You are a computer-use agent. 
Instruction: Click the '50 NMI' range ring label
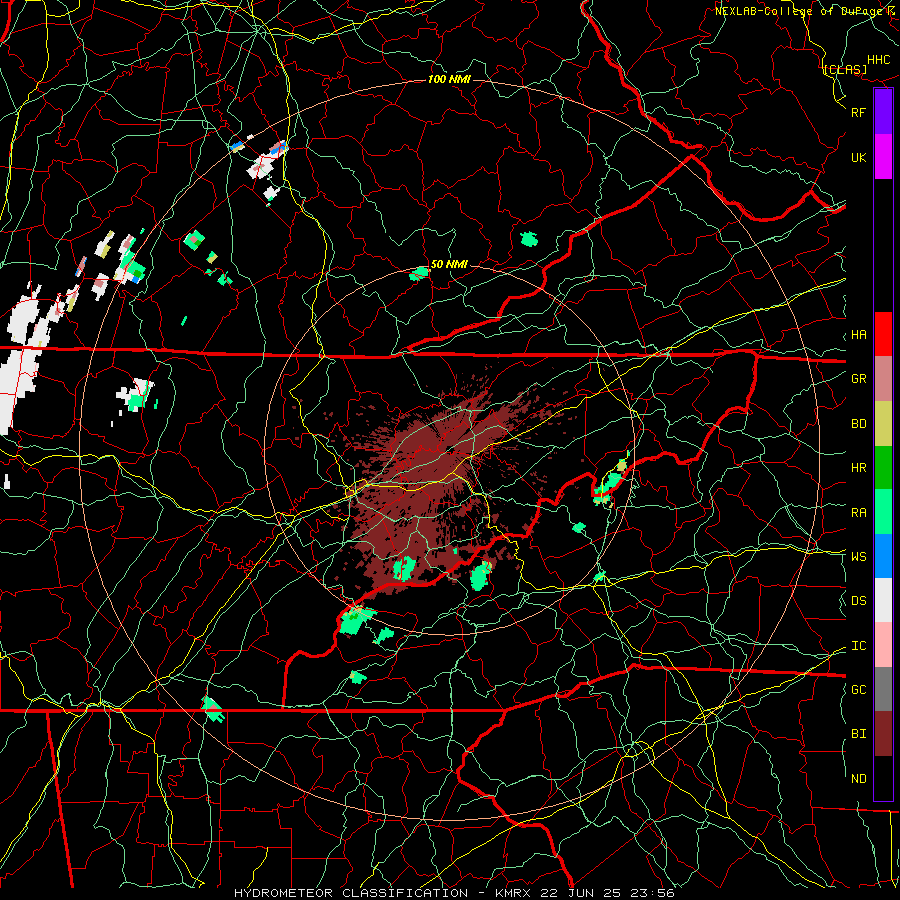[x=449, y=264]
